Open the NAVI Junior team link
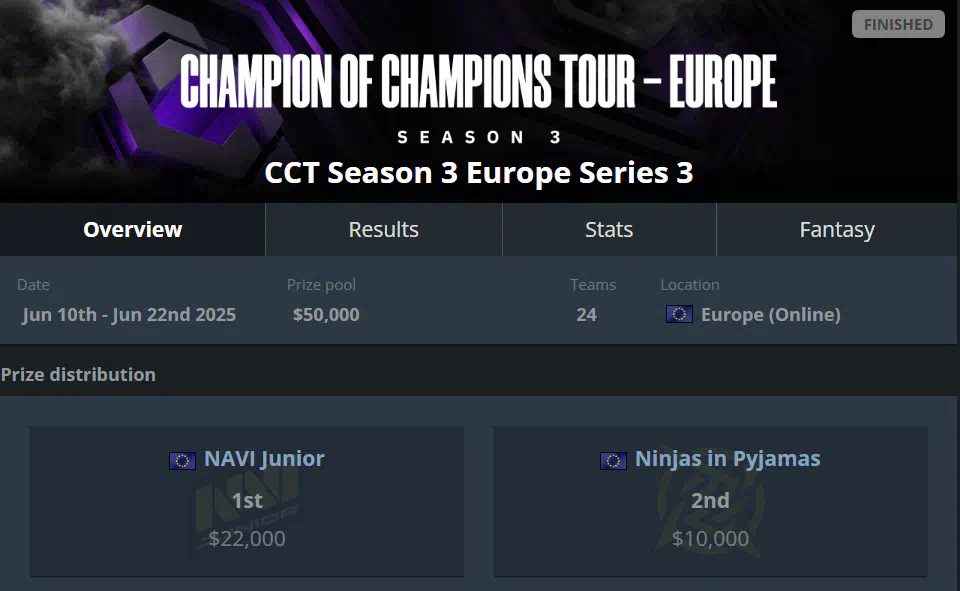 coord(264,459)
